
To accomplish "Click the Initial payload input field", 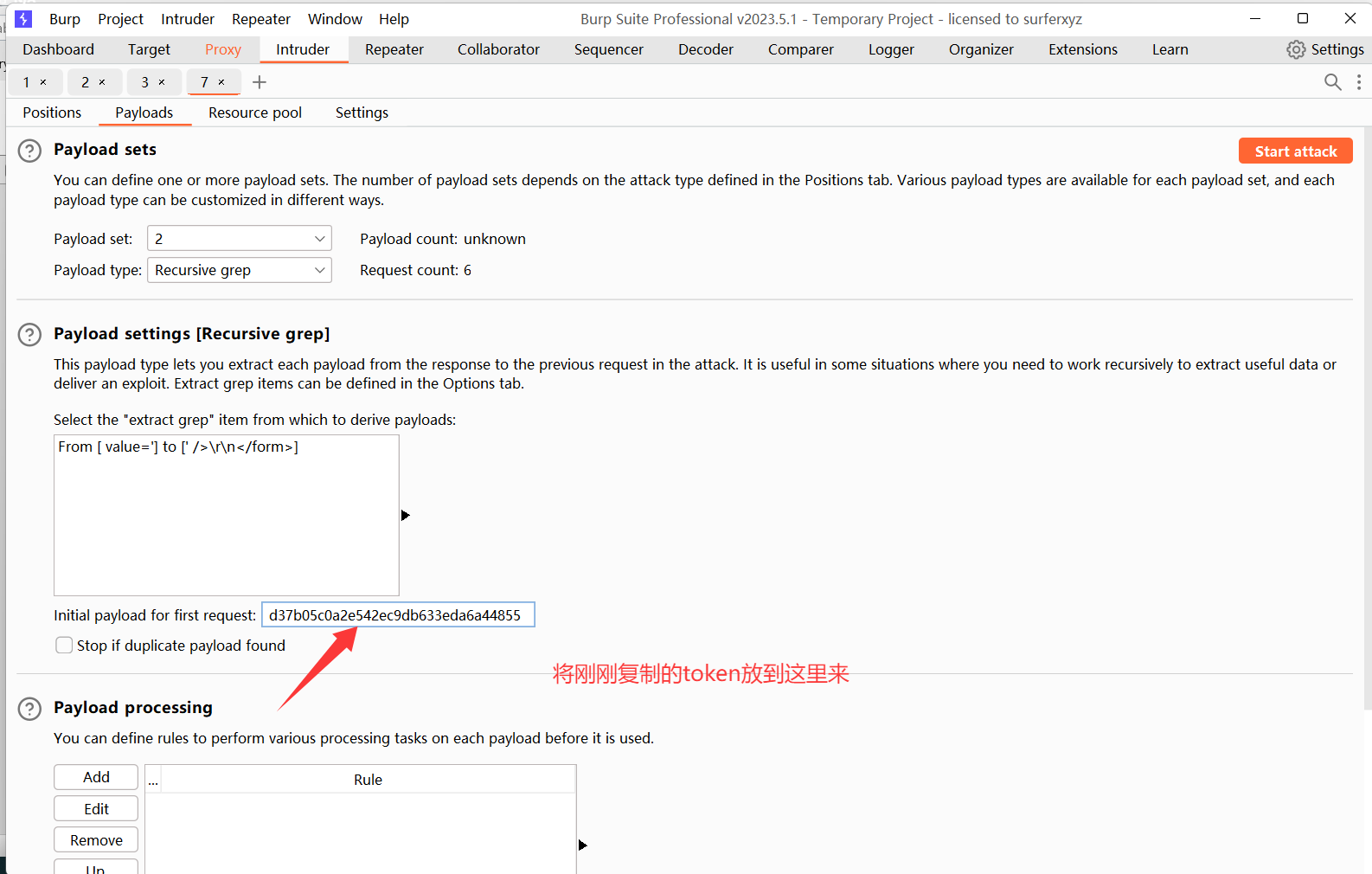I will click(398, 615).
